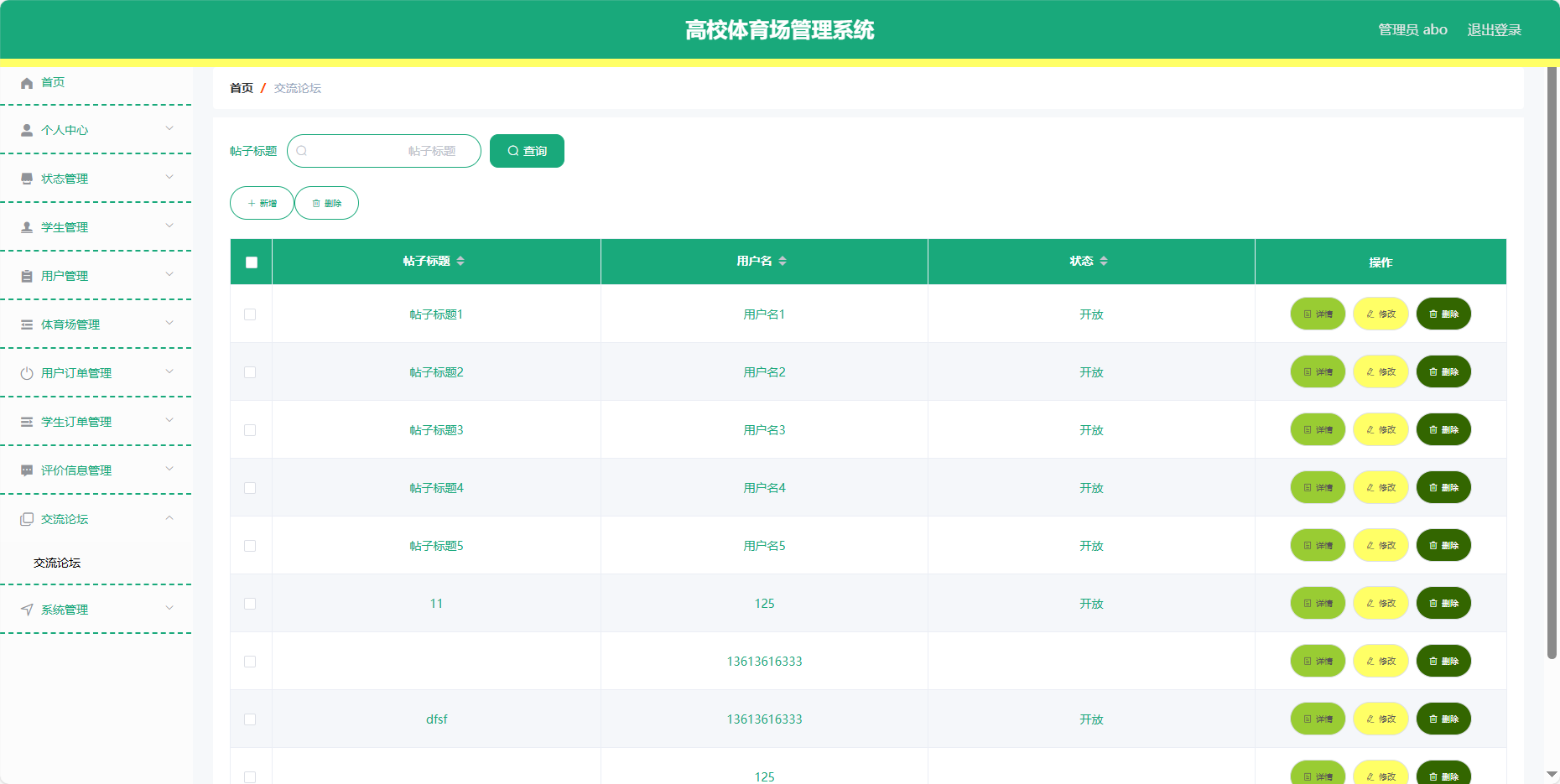Click the 学生订单管理 sidebar icon
The height and width of the screenshot is (784, 1560).
(x=27, y=423)
